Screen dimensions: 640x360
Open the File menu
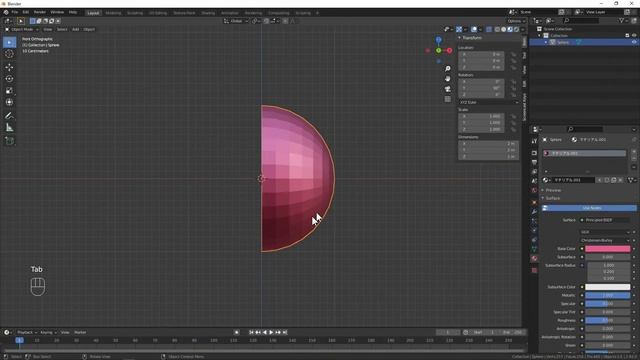[x=15, y=12]
